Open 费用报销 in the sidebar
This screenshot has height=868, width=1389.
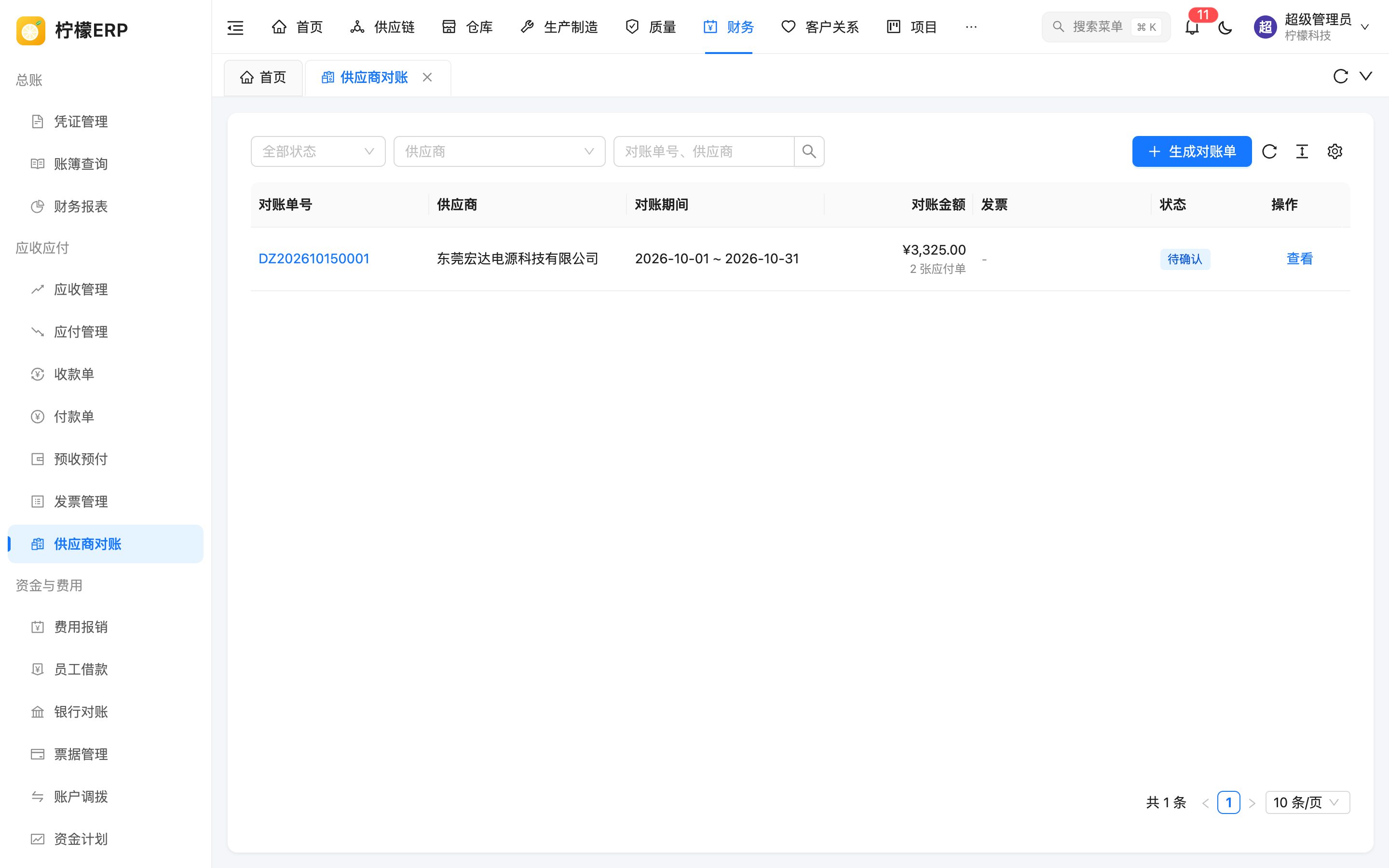[x=106, y=627]
